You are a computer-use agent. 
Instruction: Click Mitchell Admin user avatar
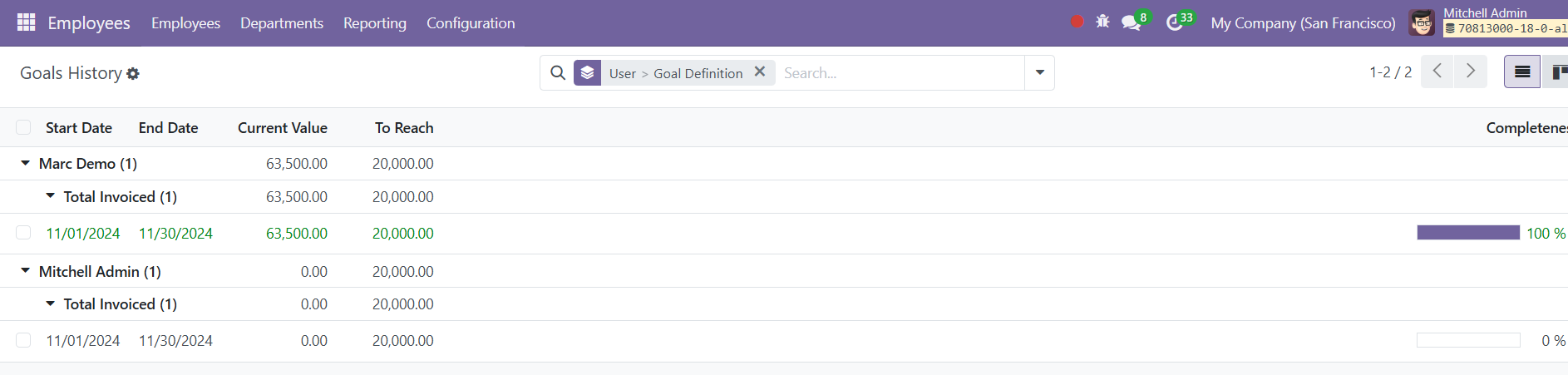[1422, 22]
